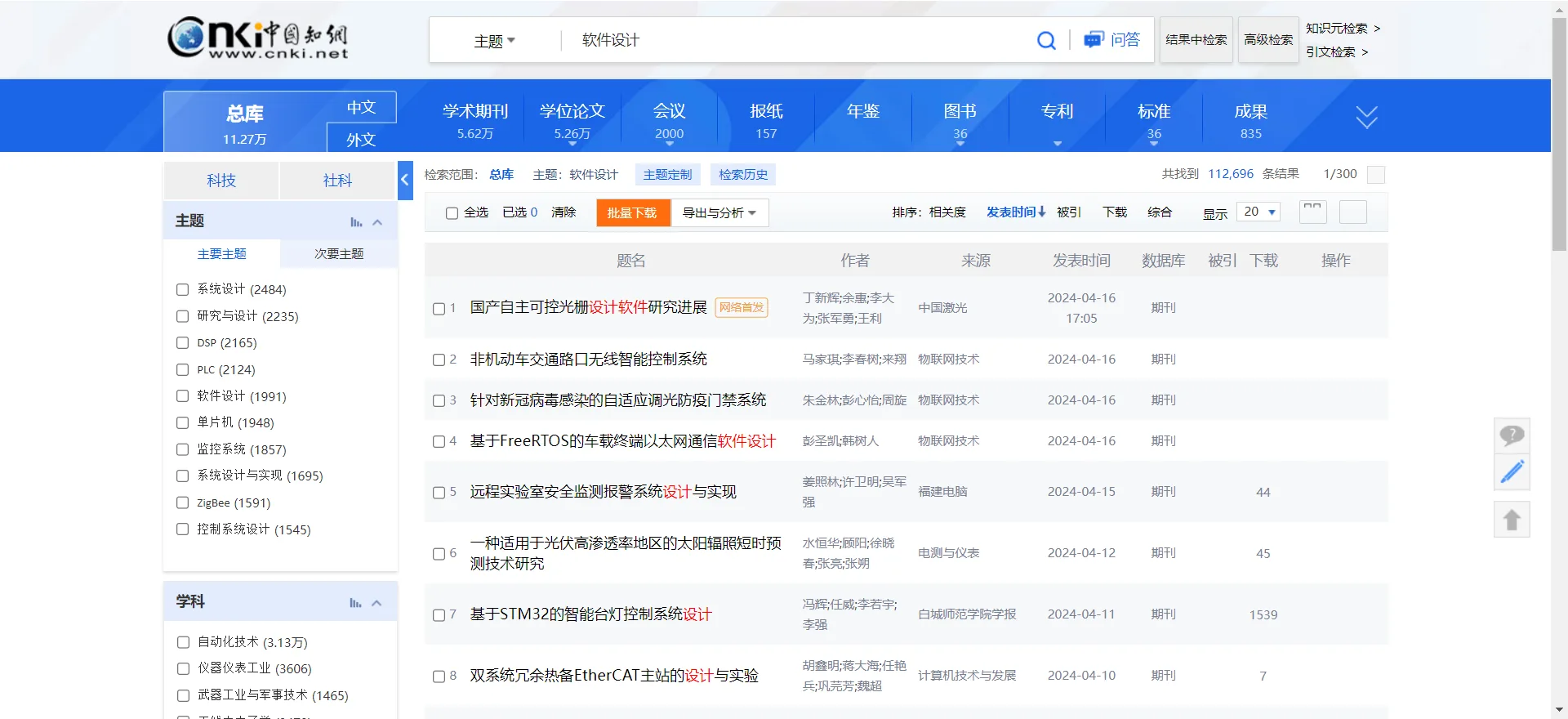This screenshot has height=719, width=1568.
Task: Click next page box beside 1/300
Action: click(x=1376, y=175)
